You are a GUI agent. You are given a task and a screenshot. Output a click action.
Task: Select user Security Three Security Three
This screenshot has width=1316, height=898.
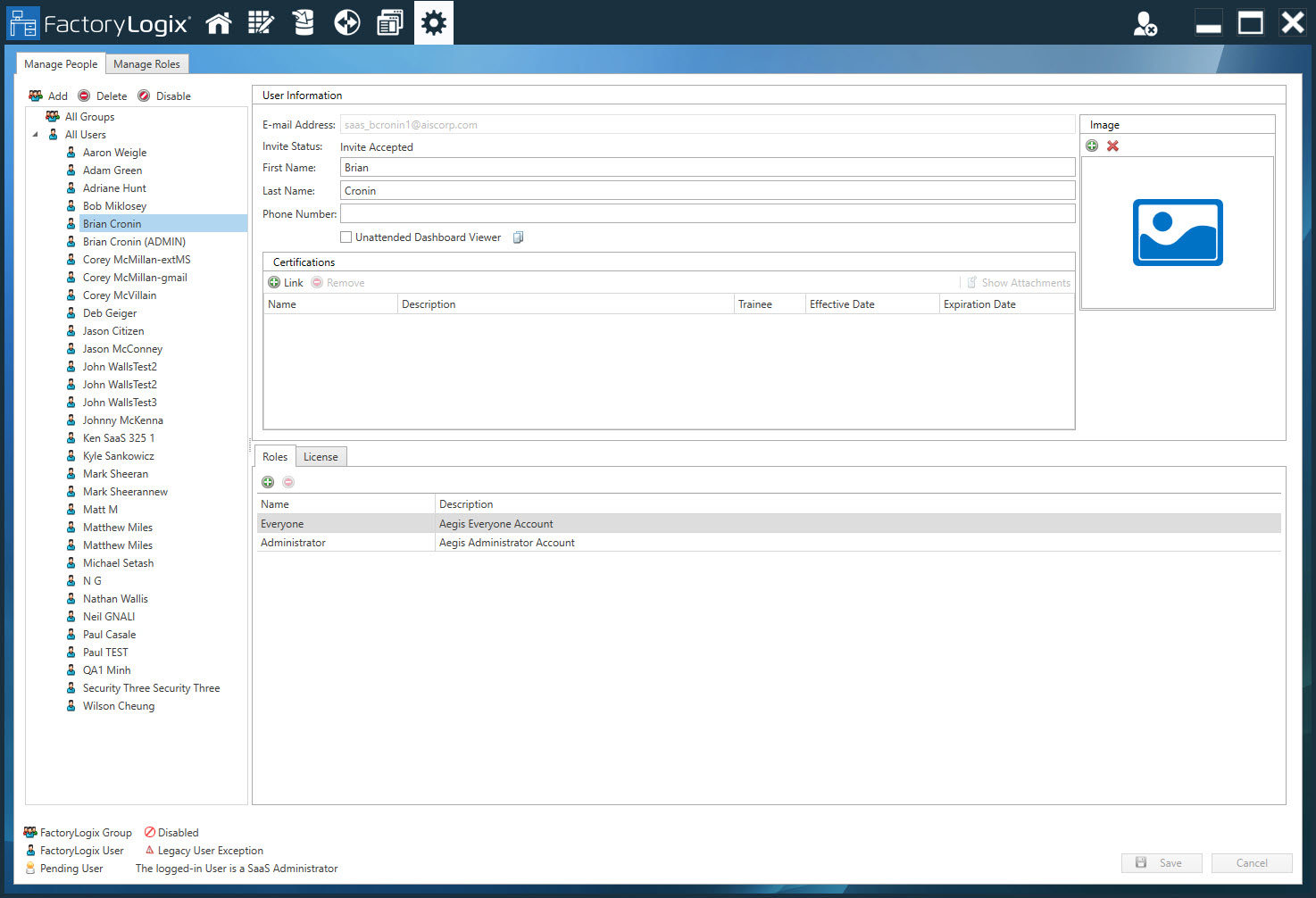click(x=151, y=688)
